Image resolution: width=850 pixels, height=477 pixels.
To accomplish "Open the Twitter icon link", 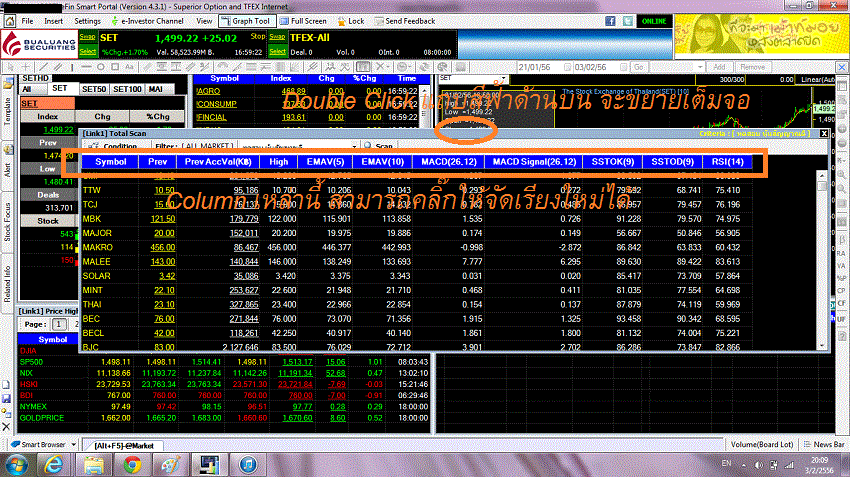I will point(627,21).
